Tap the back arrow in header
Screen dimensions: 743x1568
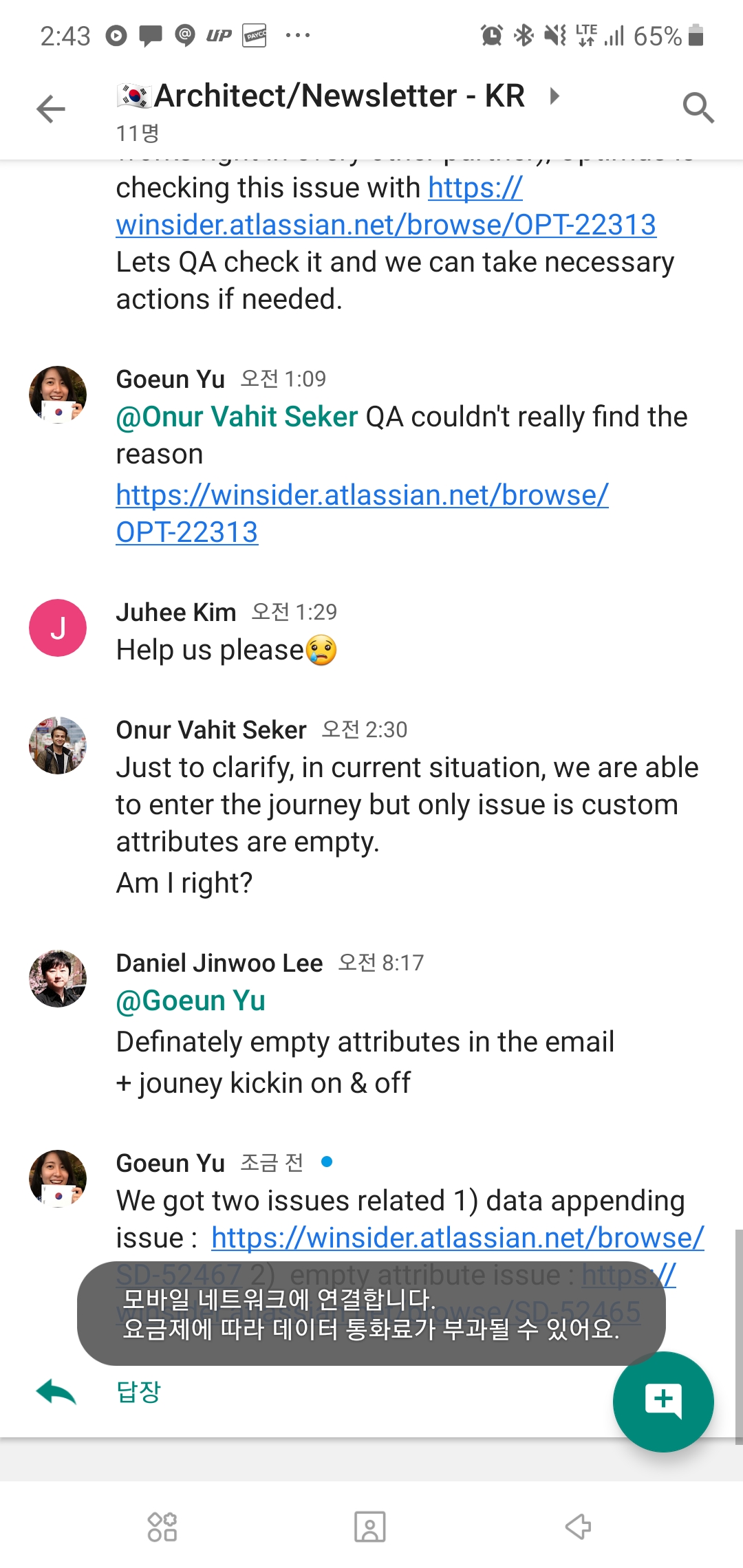[x=51, y=109]
